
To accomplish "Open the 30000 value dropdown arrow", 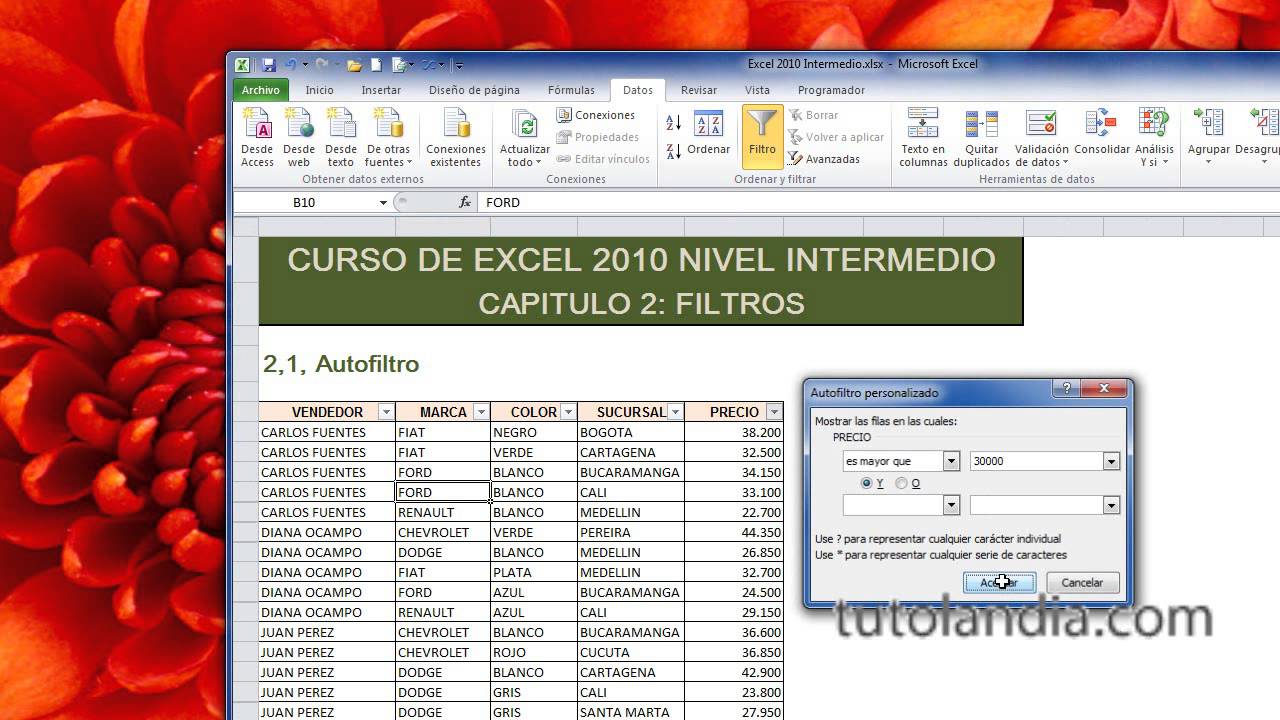I will coord(1111,461).
